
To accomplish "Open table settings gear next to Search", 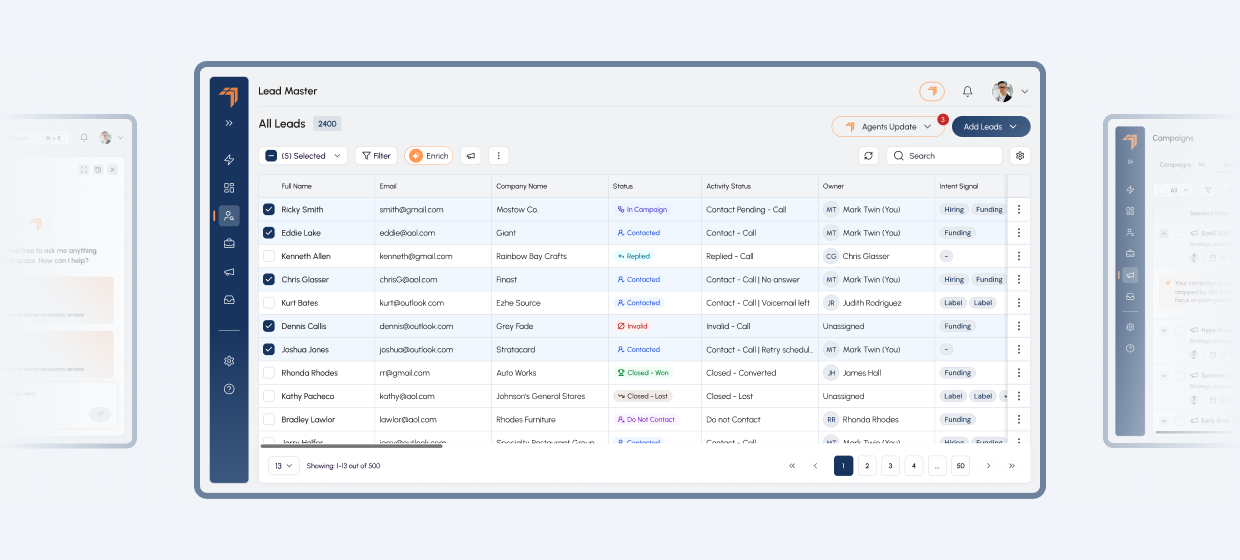I will 1020,156.
